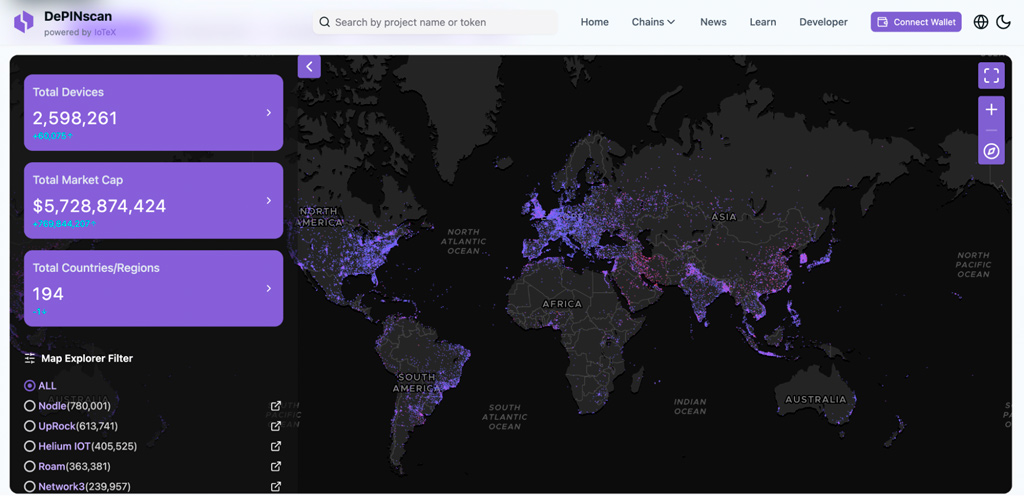Reset map compass orientation

click(x=991, y=151)
